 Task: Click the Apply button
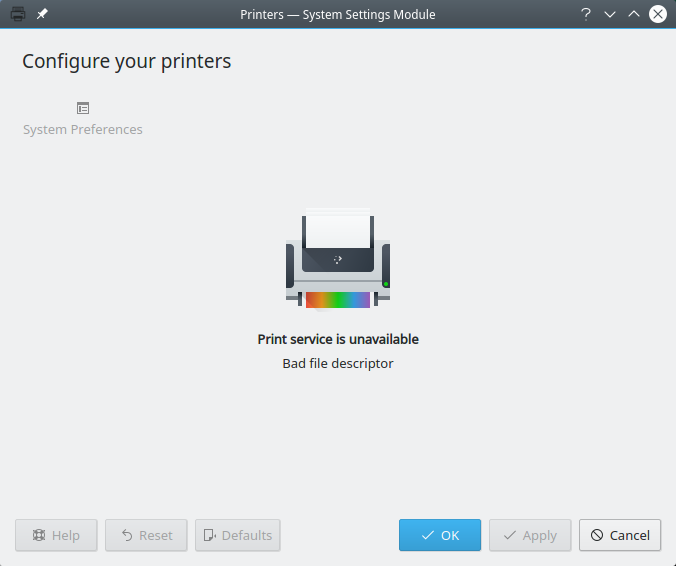tap(530, 535)
